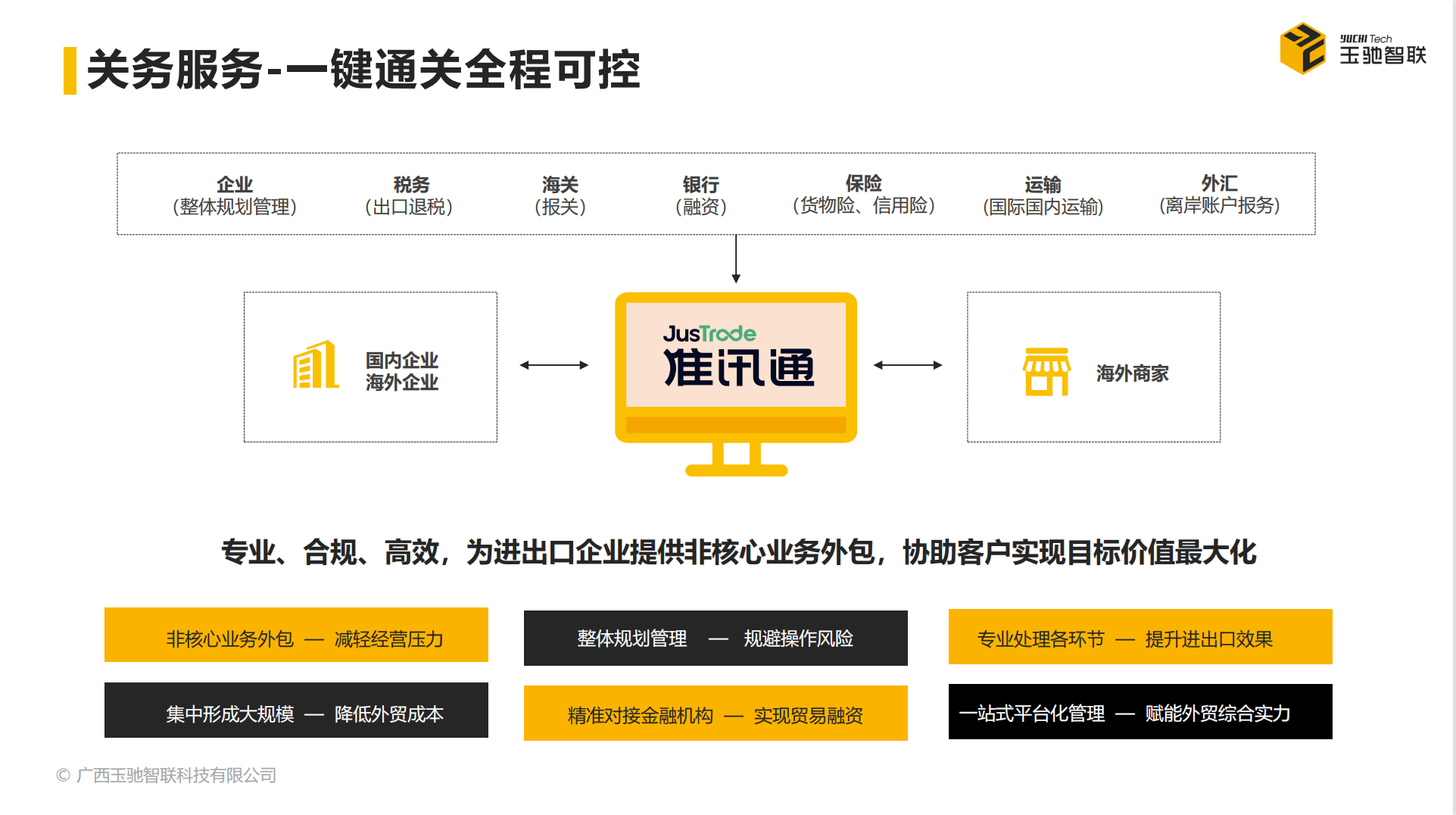Click the 玉驰智联 company name
This screenshot has height=815, width=1456.
click(x=1383, y=55)
